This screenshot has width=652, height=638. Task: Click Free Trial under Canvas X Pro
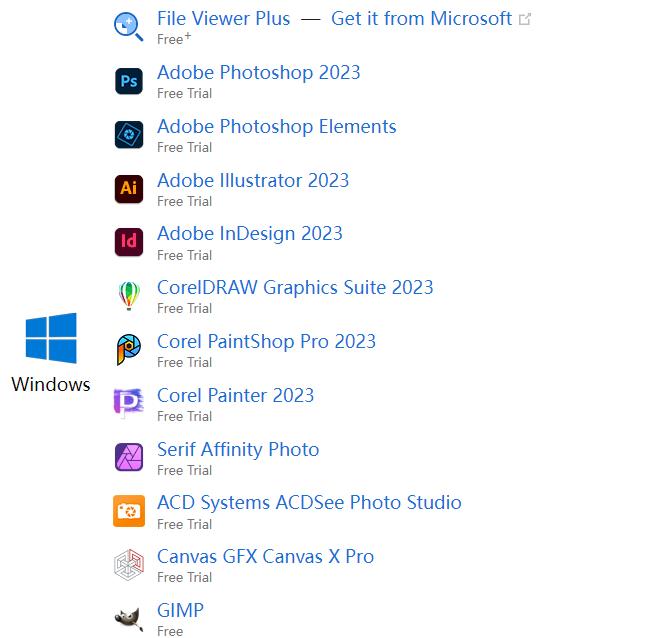[x=185, y=577]
